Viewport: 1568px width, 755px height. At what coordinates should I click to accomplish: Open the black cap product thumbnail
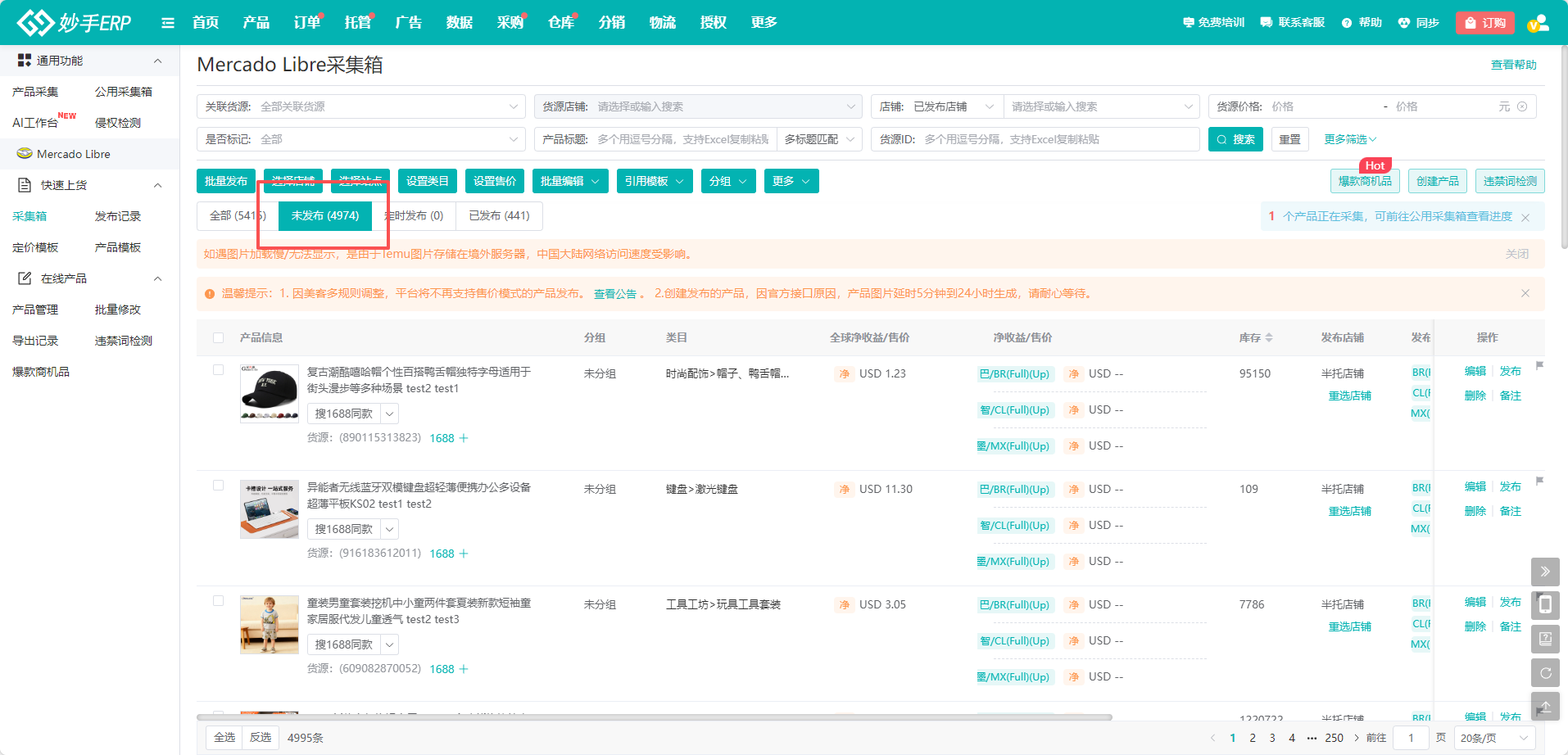click(270, 394)
